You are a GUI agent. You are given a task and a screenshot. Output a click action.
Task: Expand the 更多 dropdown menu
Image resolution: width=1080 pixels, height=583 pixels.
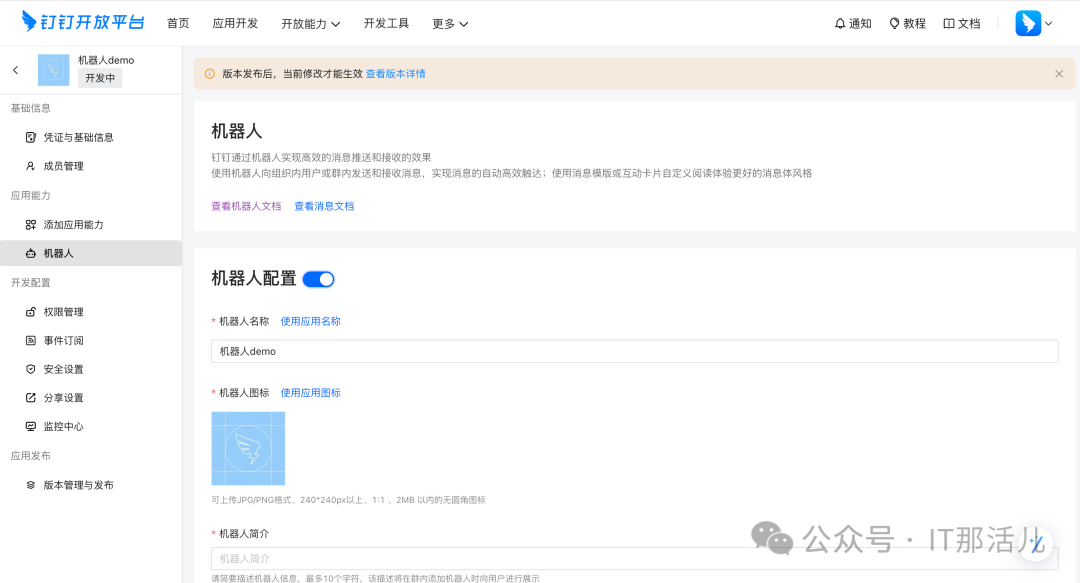[x=450, y=24]
